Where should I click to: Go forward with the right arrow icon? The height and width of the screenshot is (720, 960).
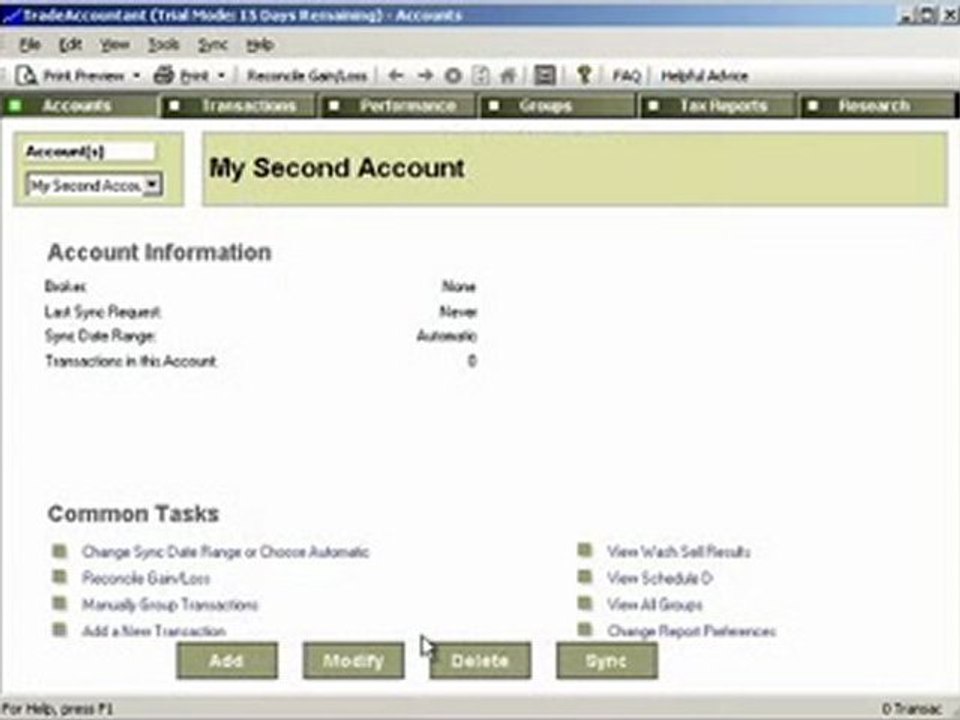tap(425, 75)
